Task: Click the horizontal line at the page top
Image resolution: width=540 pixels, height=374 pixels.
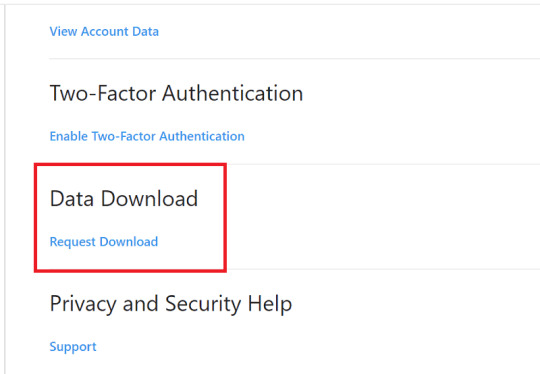Action: click(270, 4)
